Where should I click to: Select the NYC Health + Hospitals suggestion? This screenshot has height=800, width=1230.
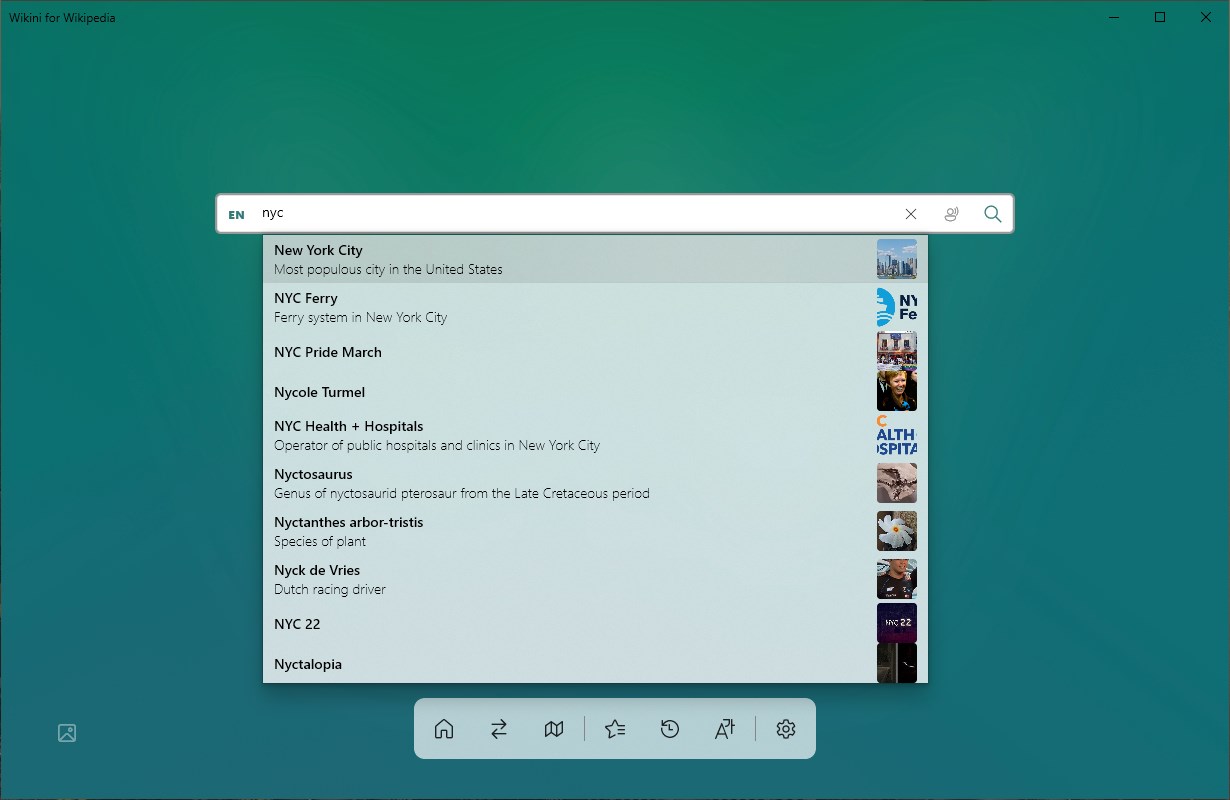(x=595, y=435)
